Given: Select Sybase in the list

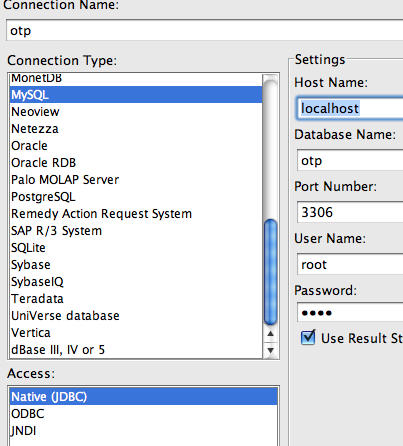Looking at the screenshot, I should click(136, 265).
